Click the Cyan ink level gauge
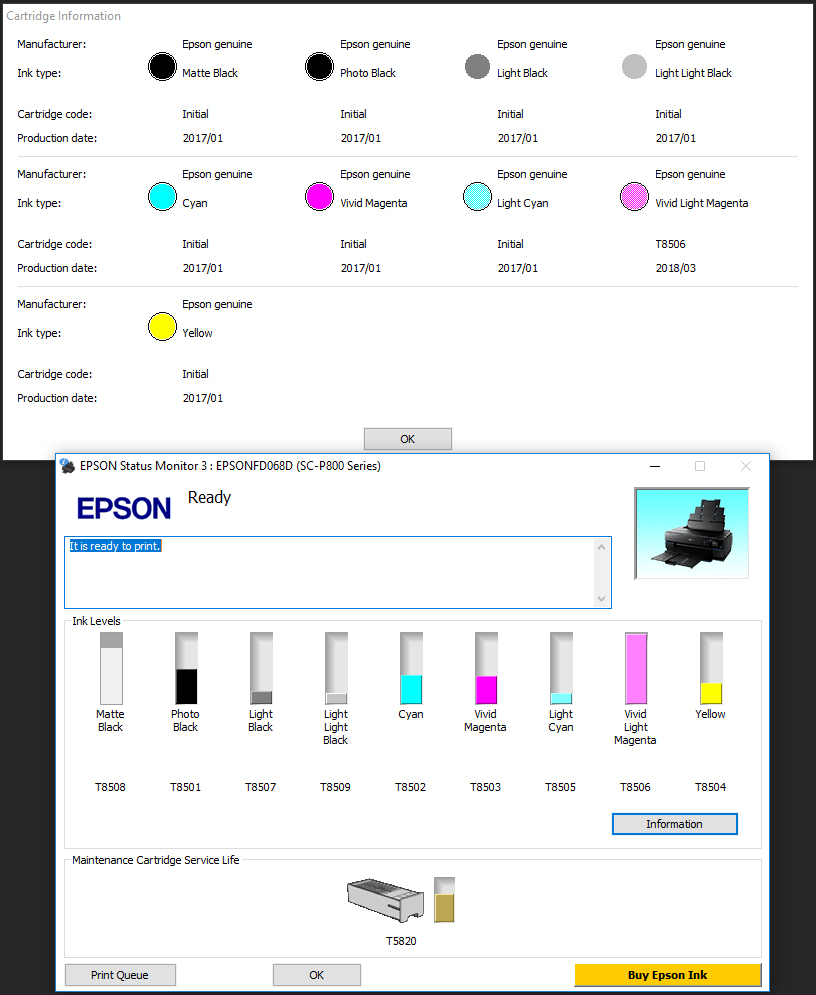816x995 pixels. (411, 668)
